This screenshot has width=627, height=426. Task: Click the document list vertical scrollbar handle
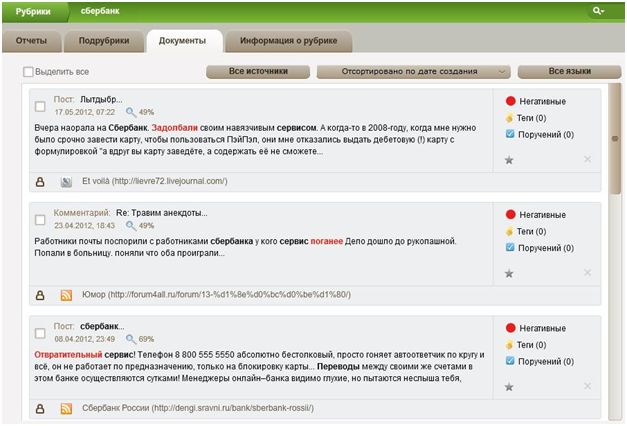coord(615,139)
